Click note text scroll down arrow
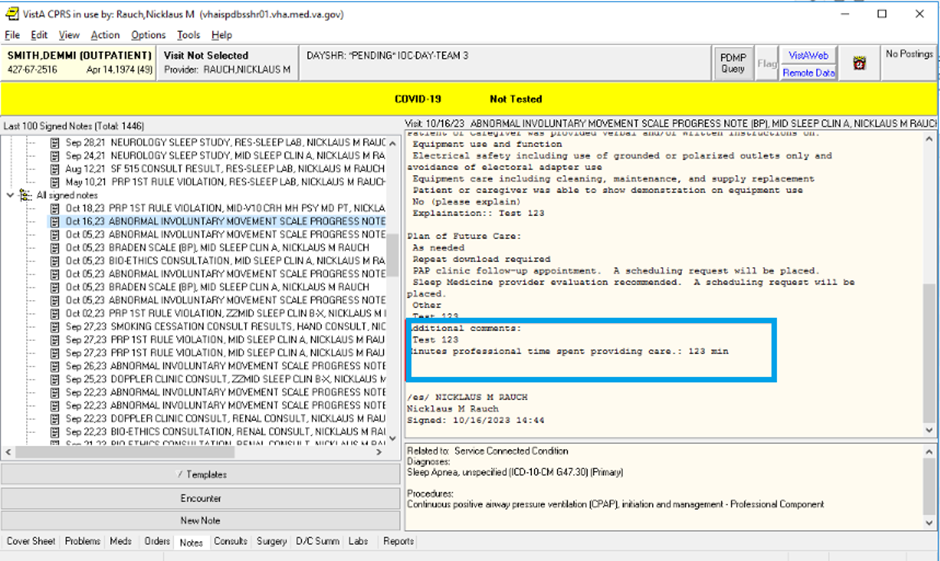 [929, 430]
